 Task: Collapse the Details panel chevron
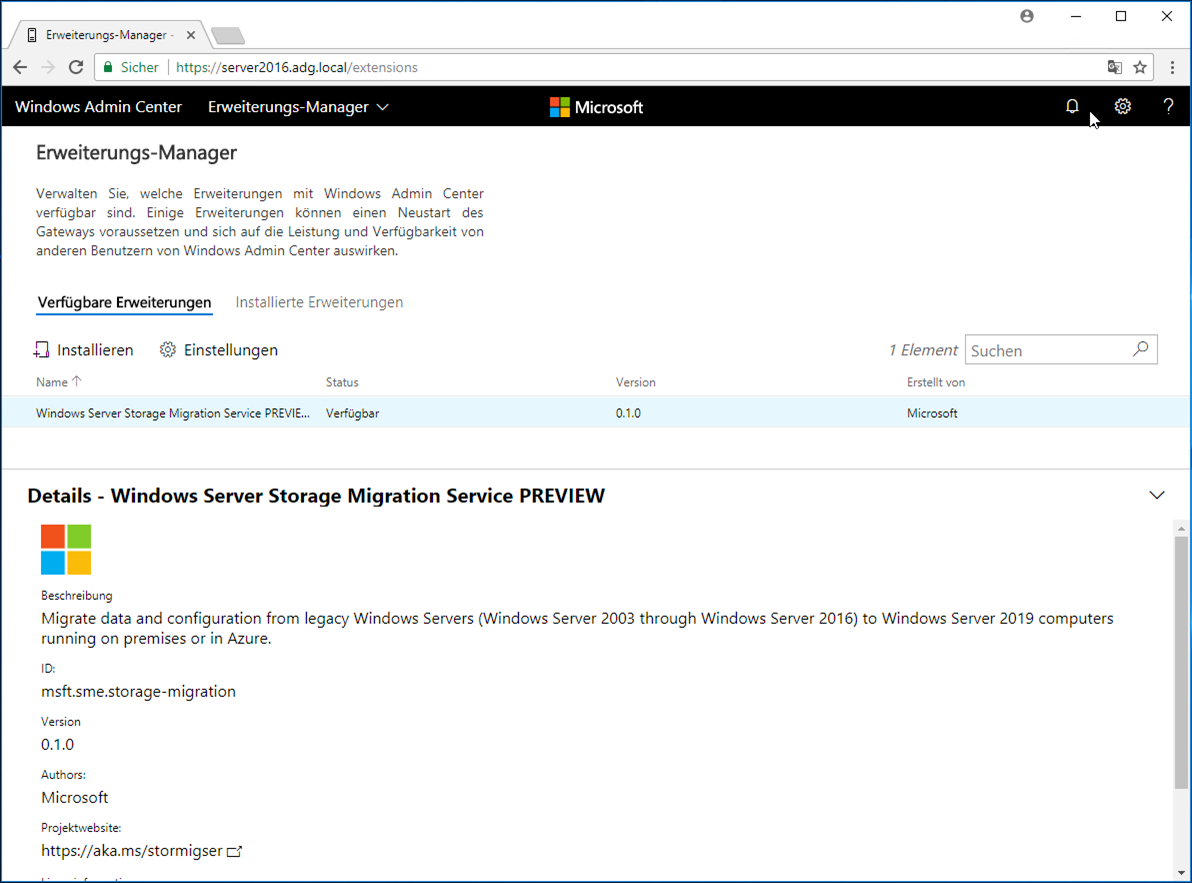point(1157,495)
